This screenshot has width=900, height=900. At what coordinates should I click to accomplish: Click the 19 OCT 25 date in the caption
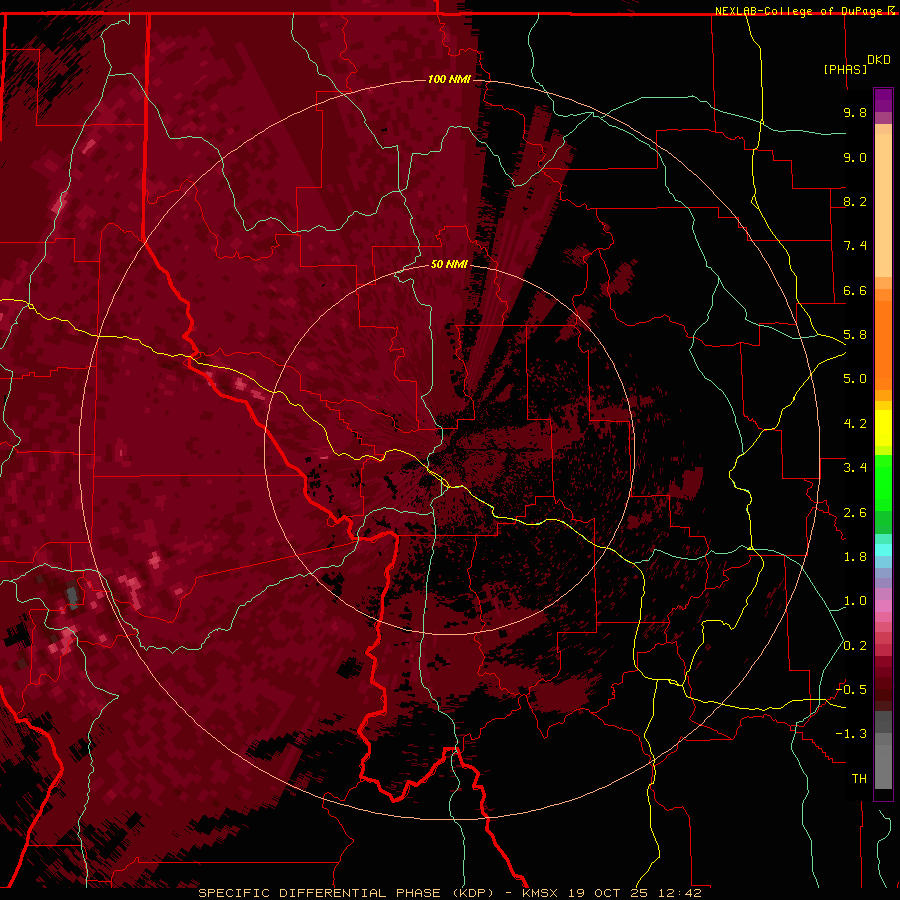click(608, 893)
